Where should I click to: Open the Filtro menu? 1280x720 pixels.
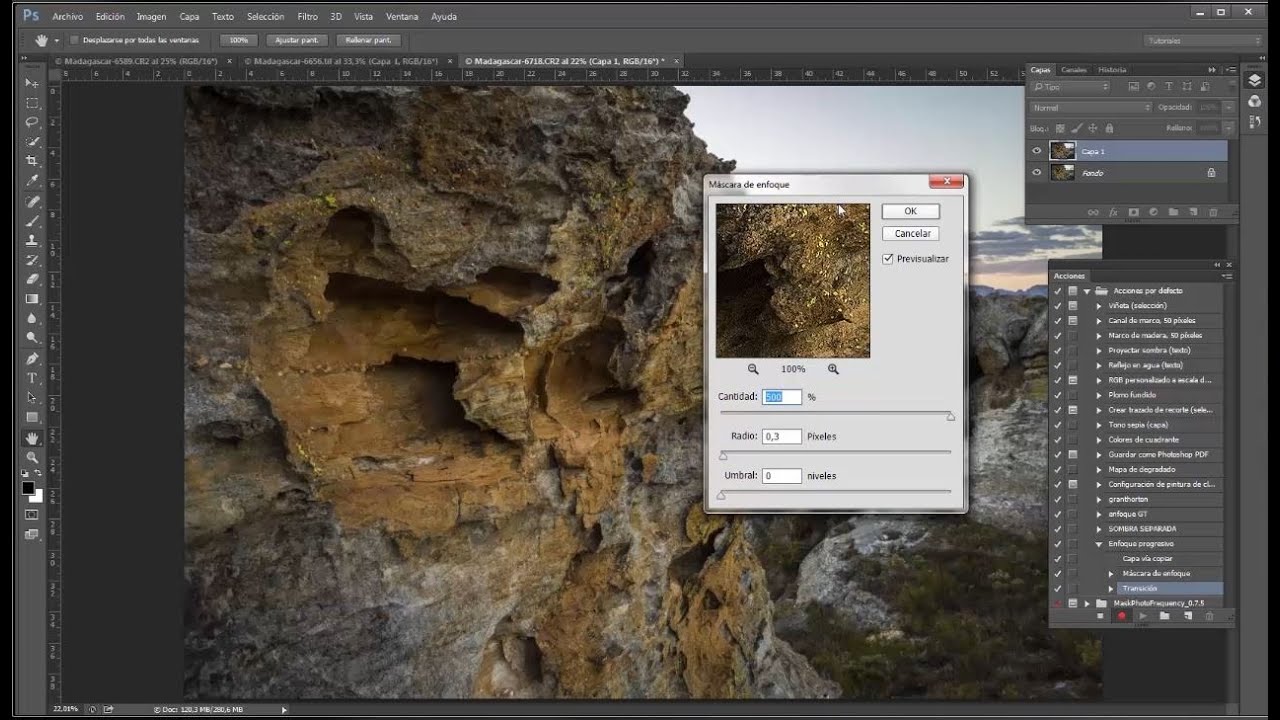(x=308, y=17)
